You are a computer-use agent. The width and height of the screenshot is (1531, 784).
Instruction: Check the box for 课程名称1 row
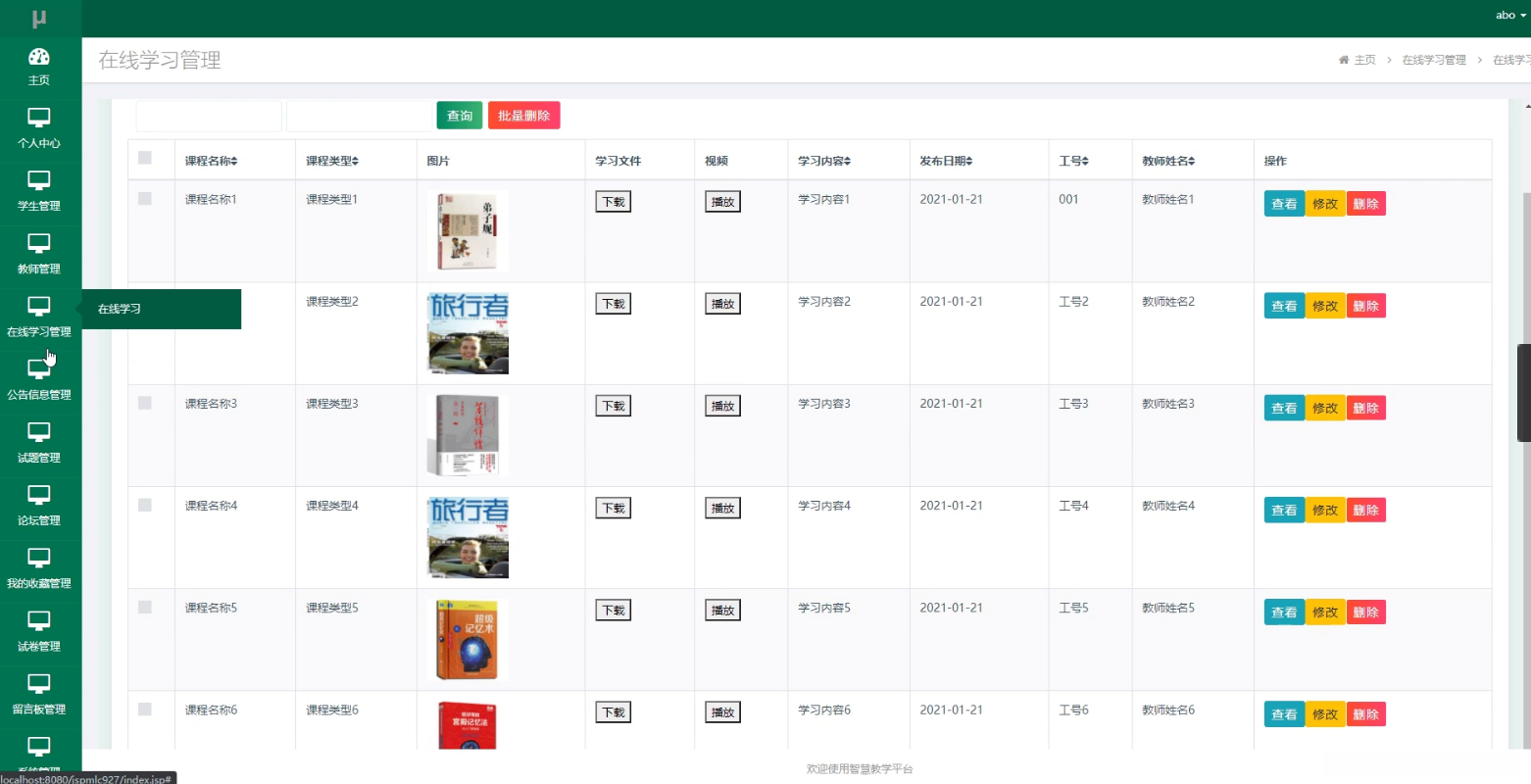[x=145, y=199]
